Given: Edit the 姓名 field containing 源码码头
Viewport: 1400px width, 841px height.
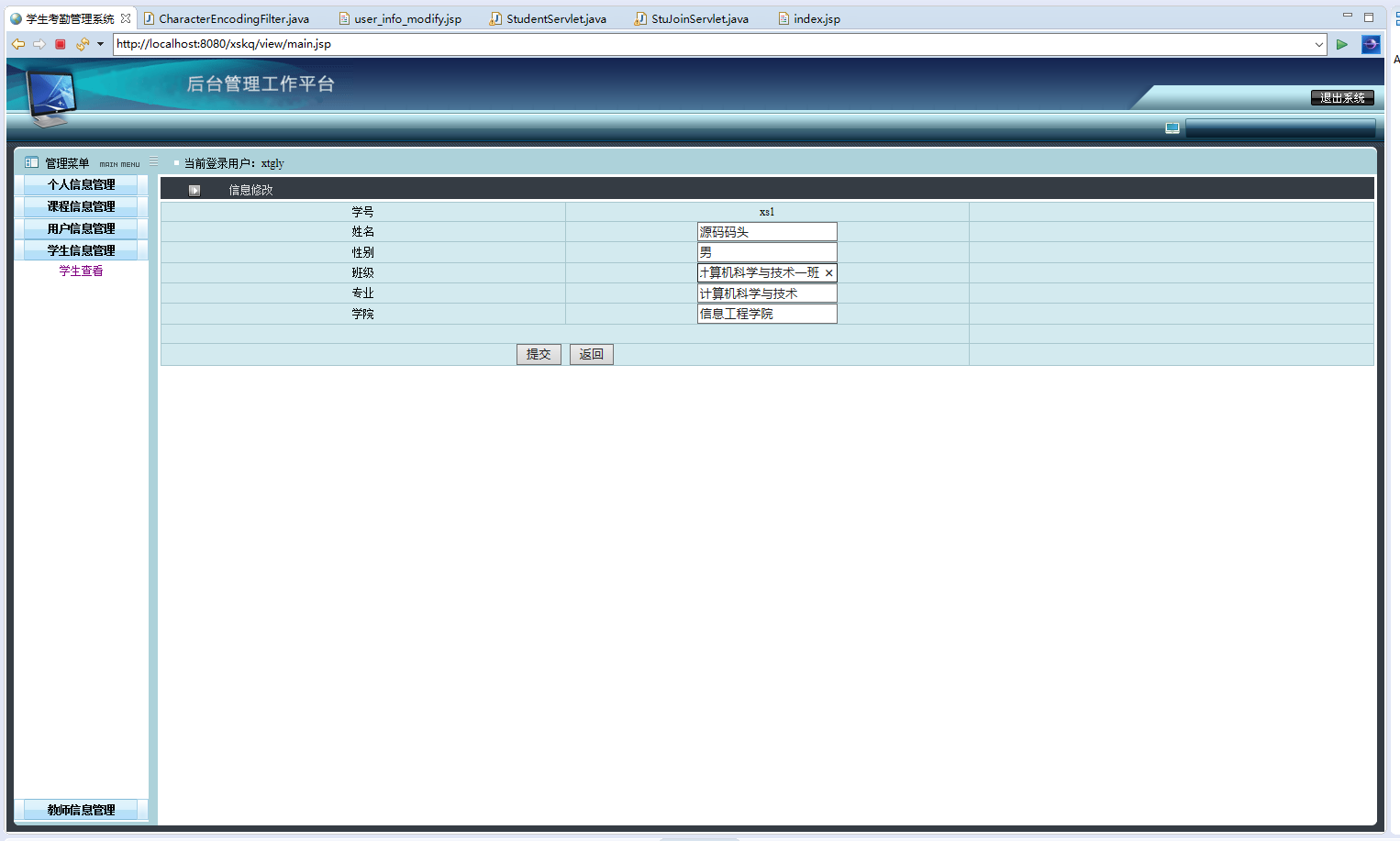Looking at the screenshot, I should click(x=767, y=232).
